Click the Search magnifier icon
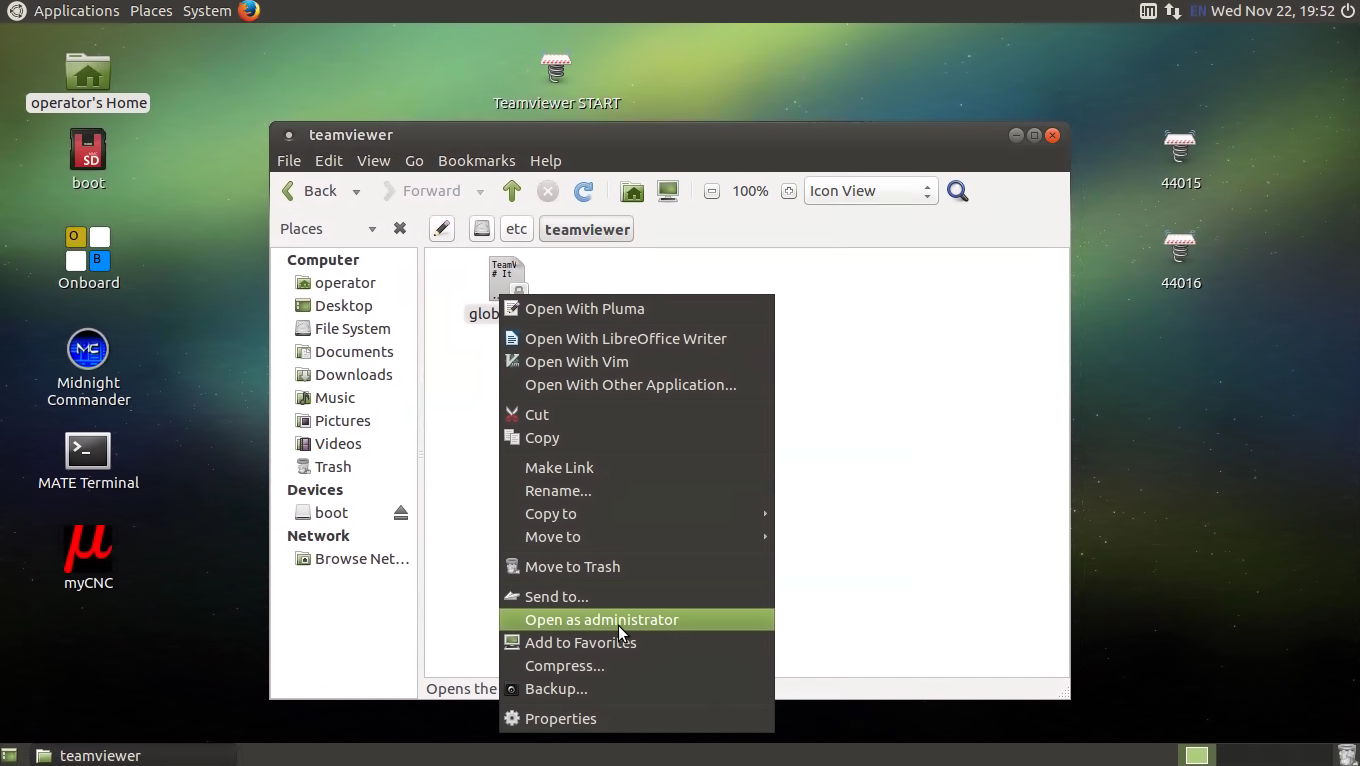This screenshot has height=766, width=1360. (x=958, y=191)
